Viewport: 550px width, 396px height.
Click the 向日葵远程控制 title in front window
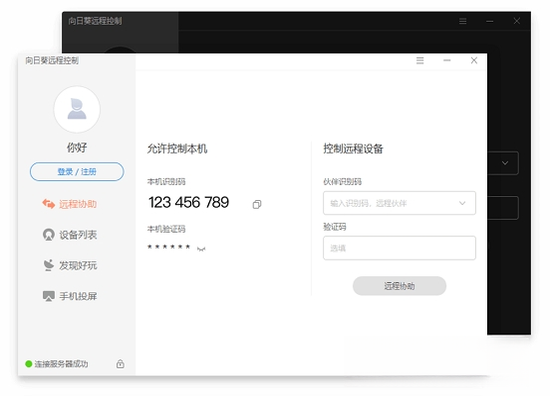pyautogui.click(x=52, y=61)
